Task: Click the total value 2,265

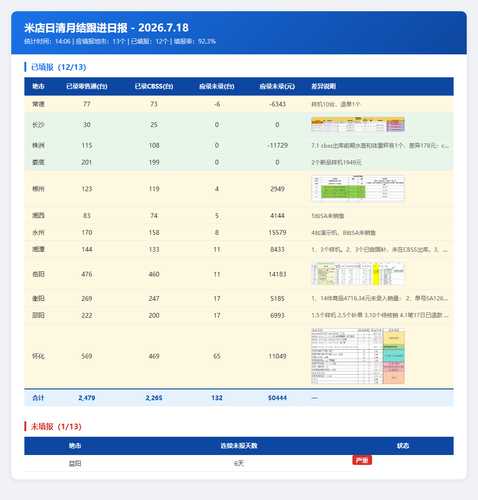Action: pos(154,398)
